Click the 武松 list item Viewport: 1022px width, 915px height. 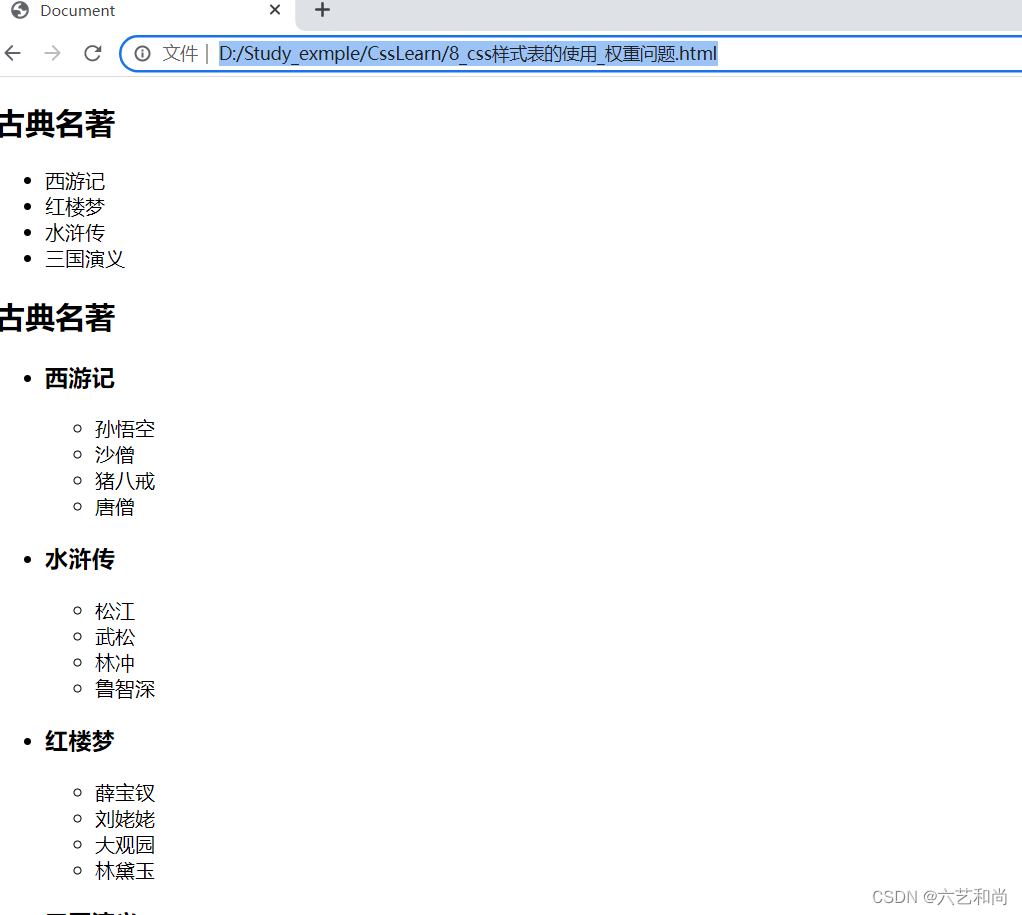[115, 637]
